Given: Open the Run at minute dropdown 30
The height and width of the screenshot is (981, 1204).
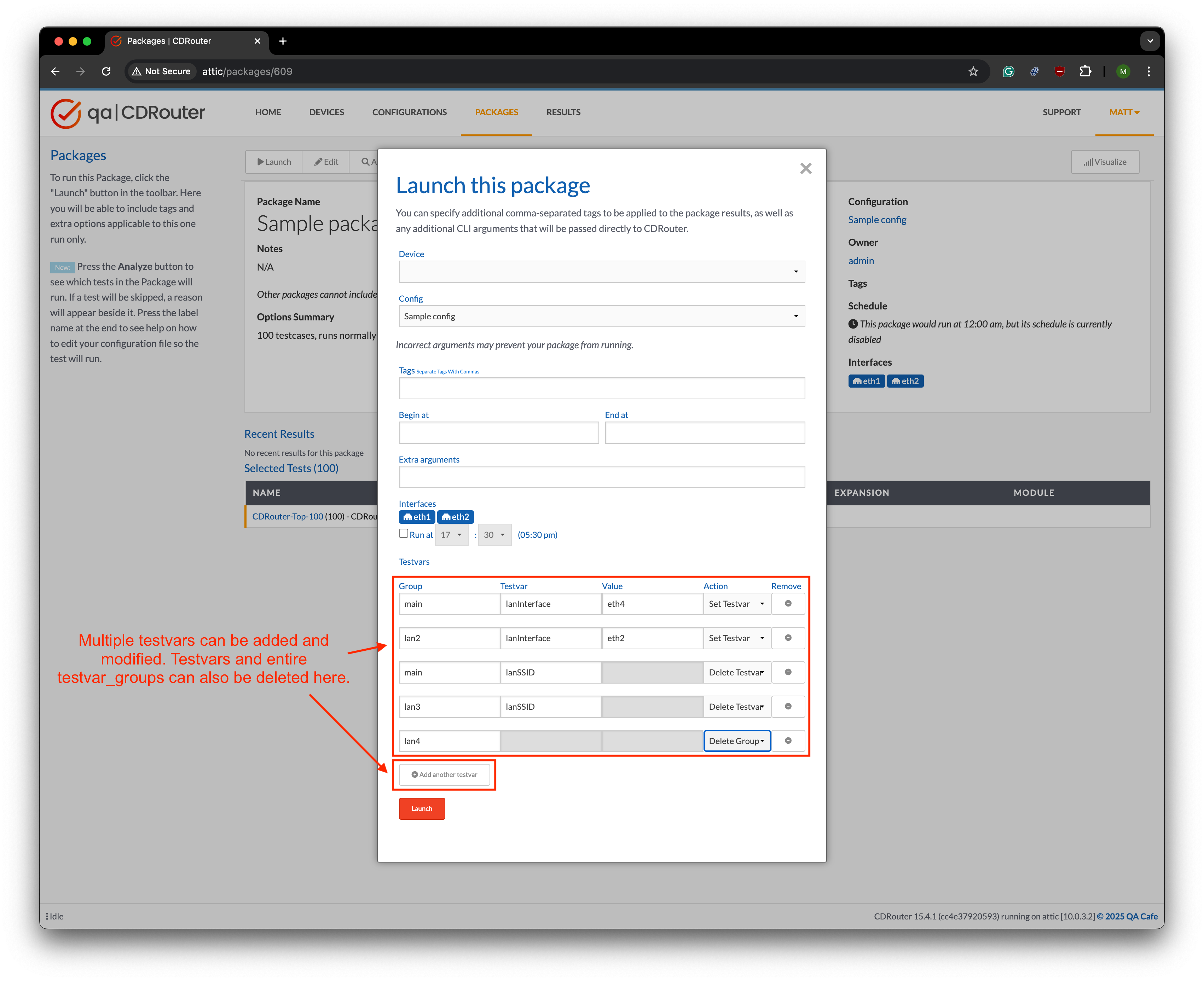Looking at the screenshot, I should pyautogui.click(x=494, y=535).
